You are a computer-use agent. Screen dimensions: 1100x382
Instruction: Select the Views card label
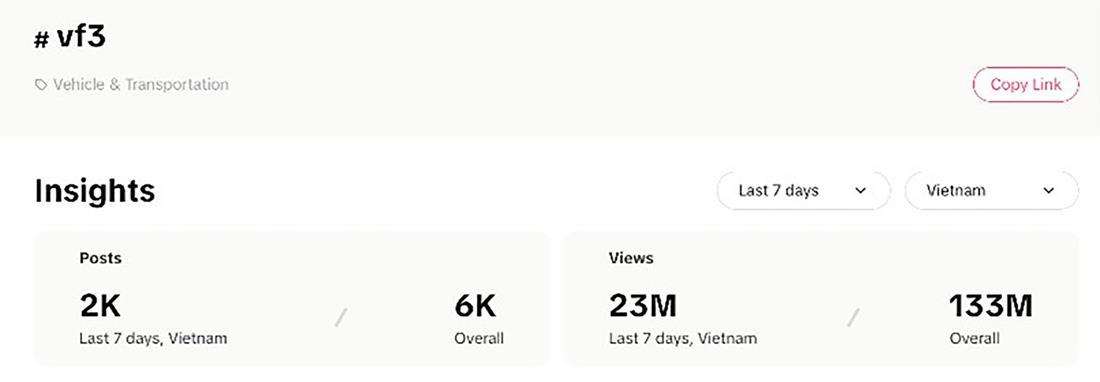coord(631,258)
